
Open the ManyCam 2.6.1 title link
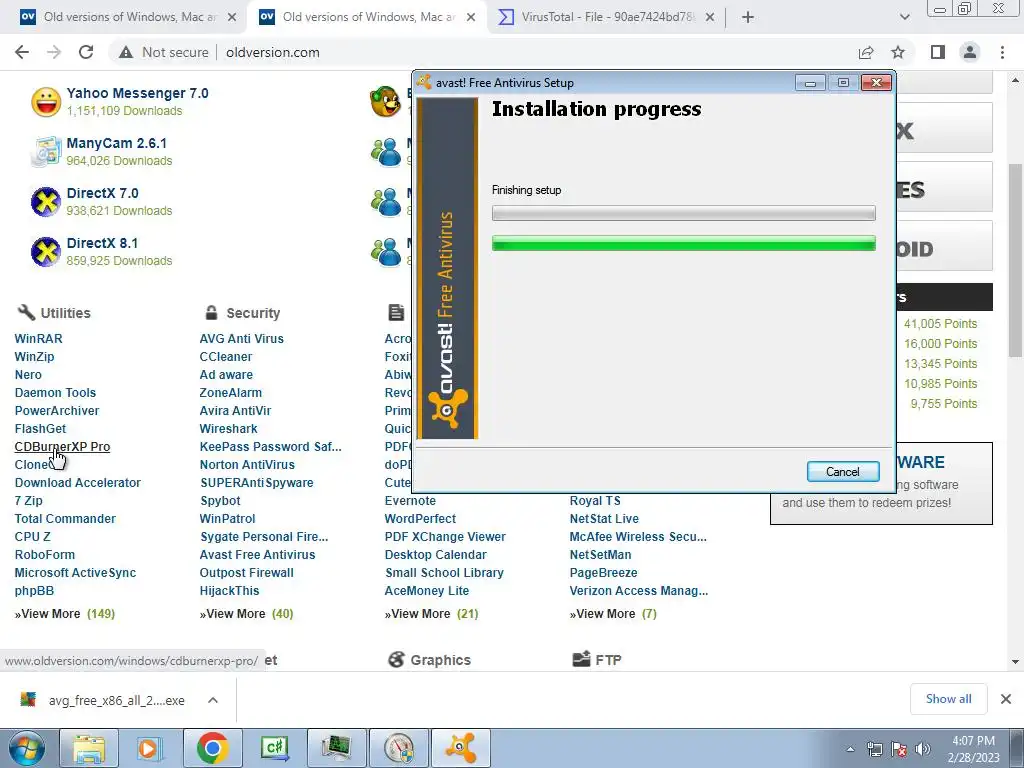click(x=116, y=143)
